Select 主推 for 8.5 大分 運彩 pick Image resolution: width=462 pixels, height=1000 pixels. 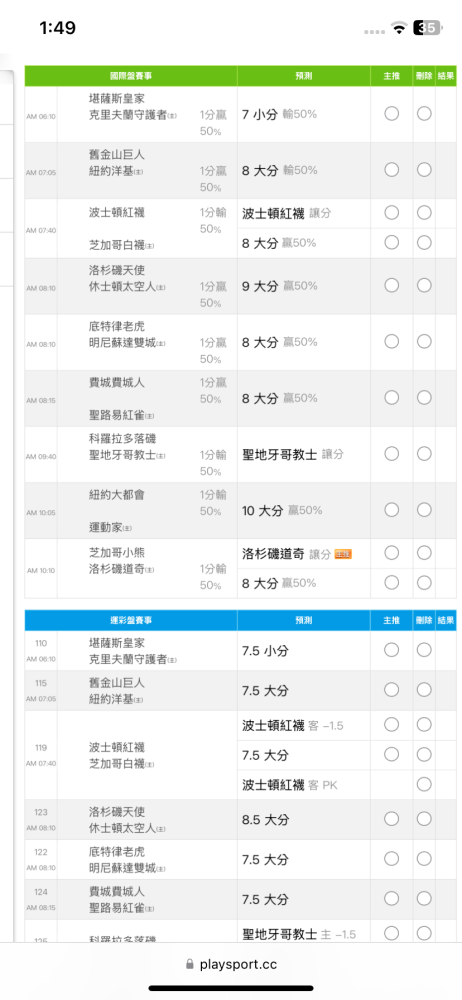pyautogui.click(x=392, y=818)
